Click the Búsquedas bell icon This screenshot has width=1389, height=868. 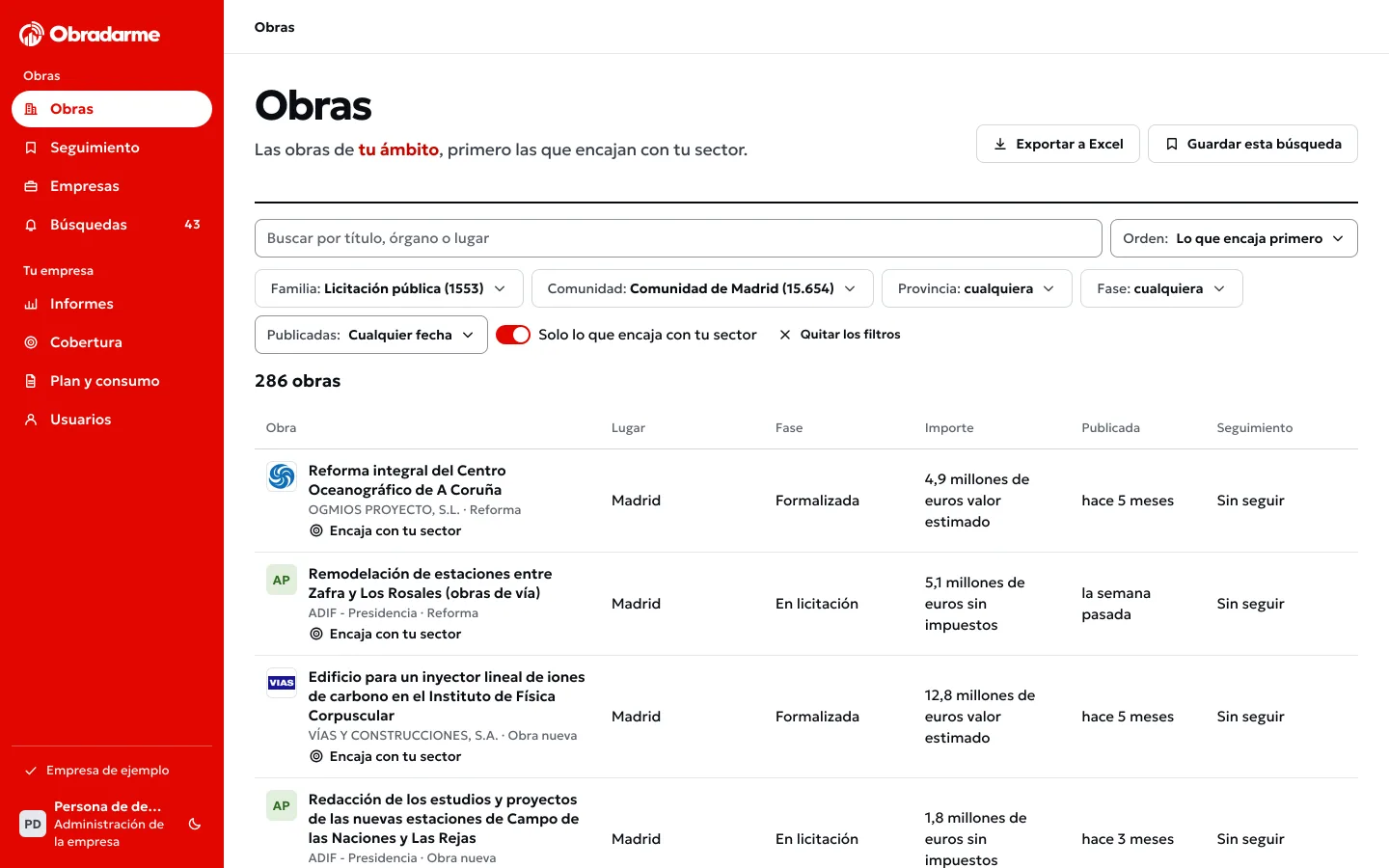[31, 225]
